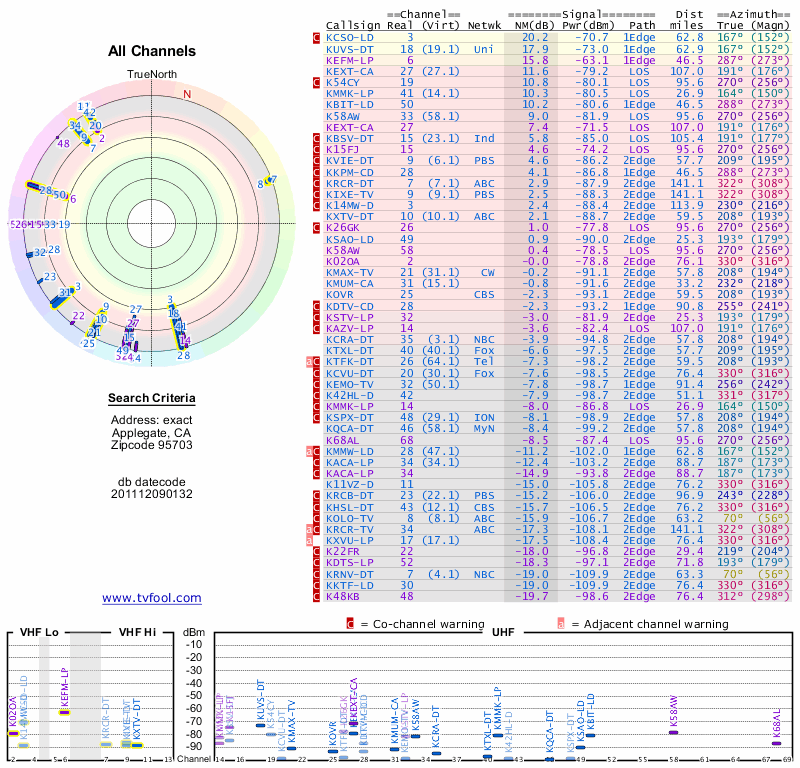Open the www.tvfool.com link
This screenshot has height=768, width=800.
coord(152,598)
